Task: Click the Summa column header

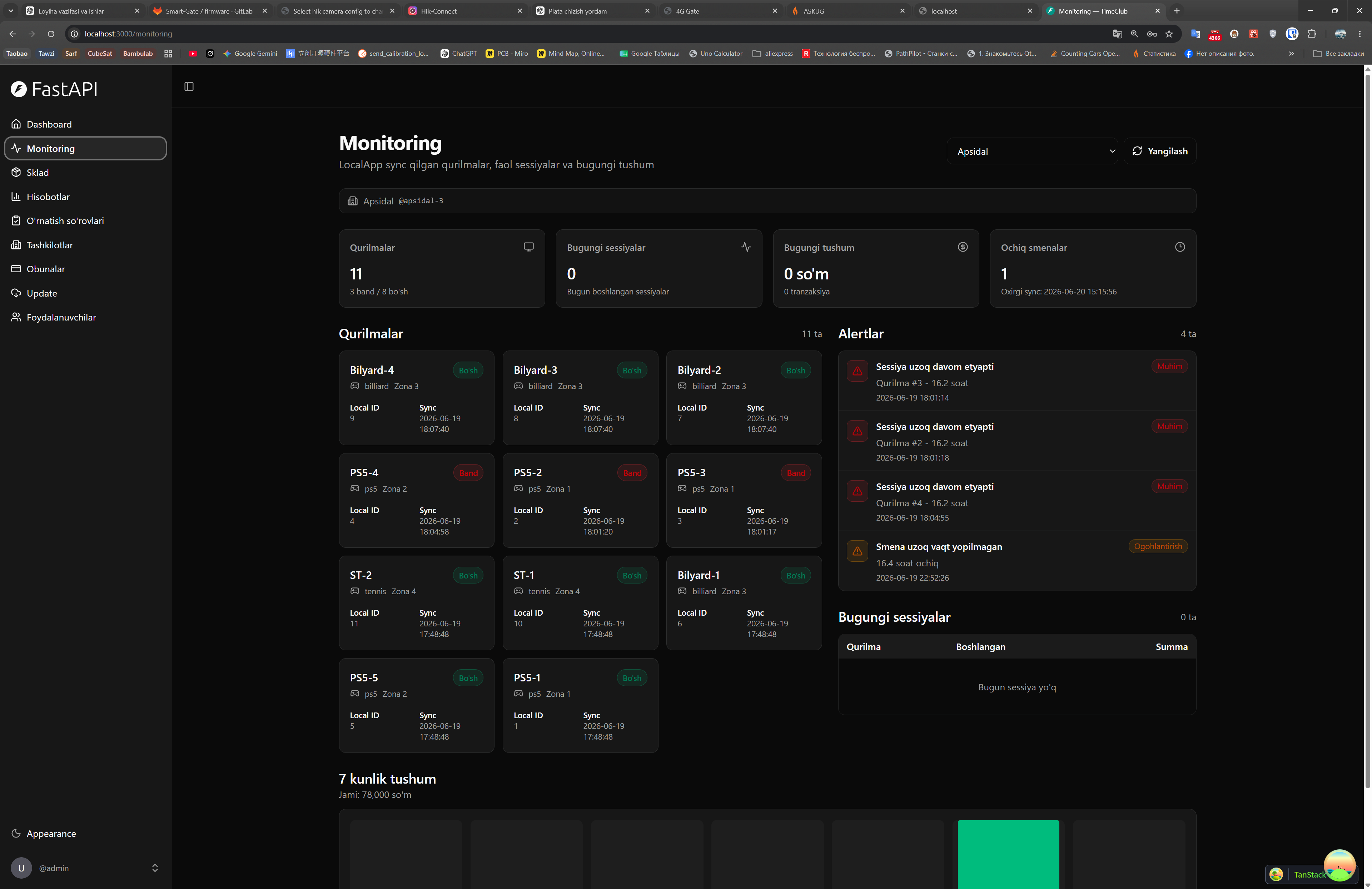Action: (x=1172, y=647)
